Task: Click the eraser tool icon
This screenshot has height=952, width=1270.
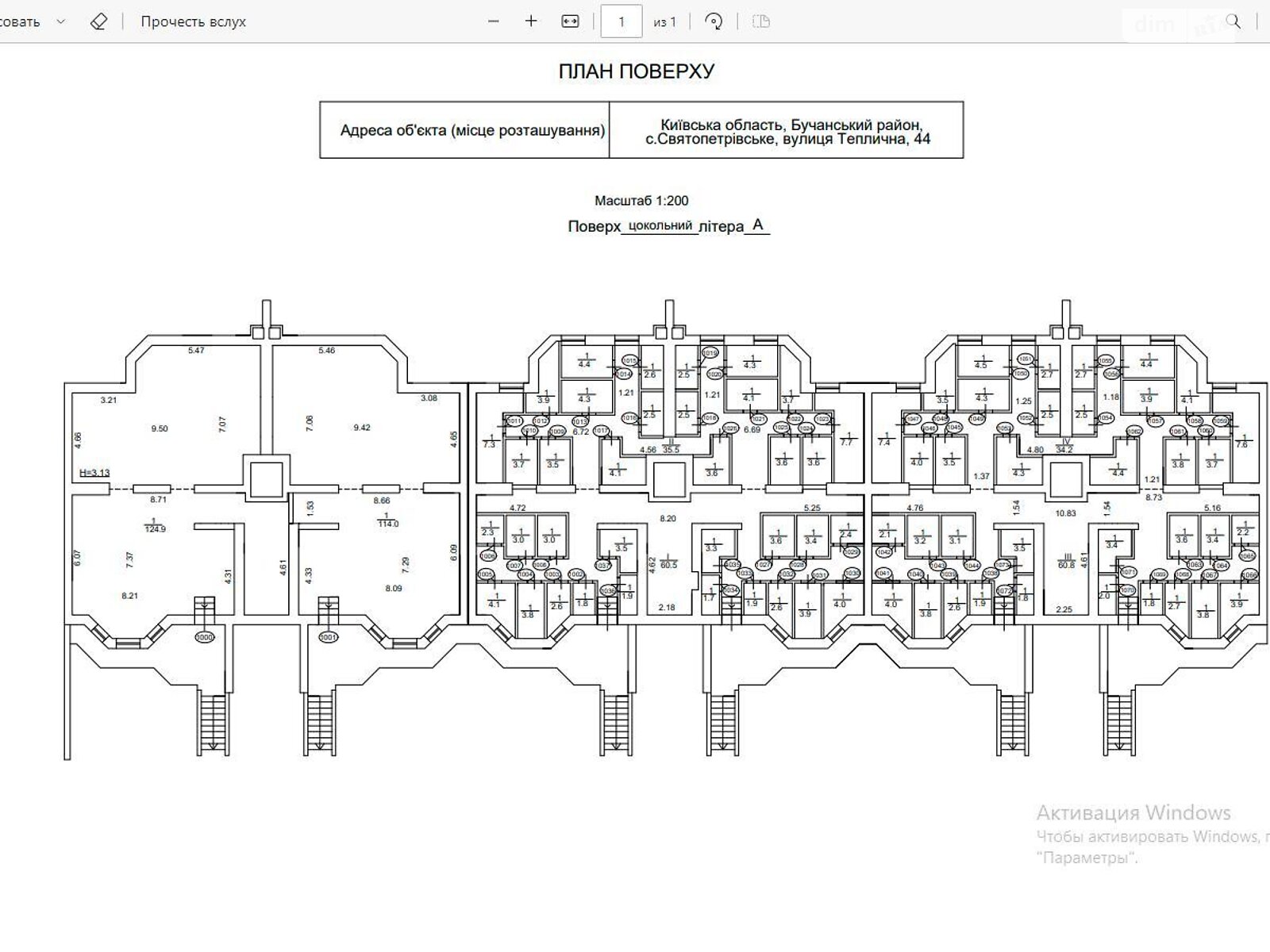Action: pyautogui.click(x=98, y=21)
